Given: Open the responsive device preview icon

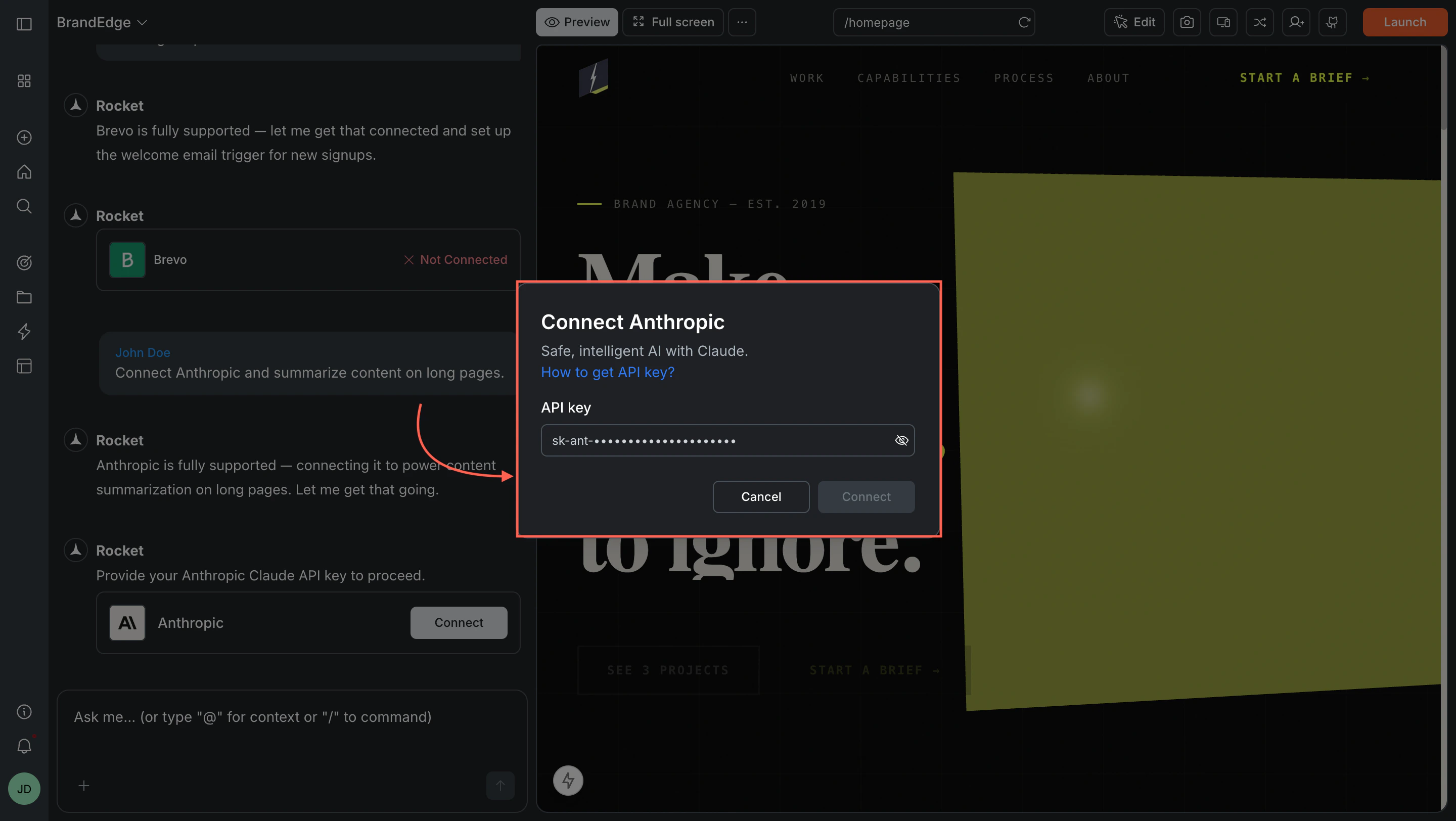Looking at the screenshot, I should pyautogui.click(x=1223, y=22).
